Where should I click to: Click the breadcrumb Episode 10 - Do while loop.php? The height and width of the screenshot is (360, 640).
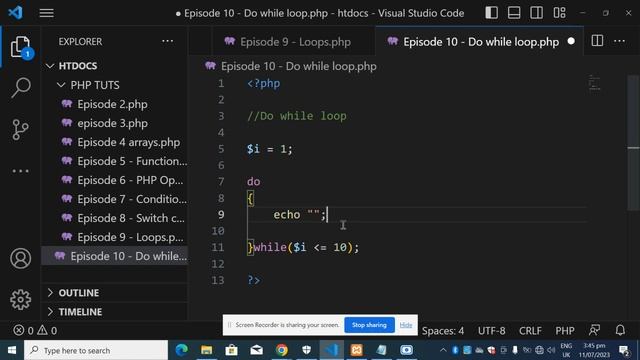click(298, 66)
